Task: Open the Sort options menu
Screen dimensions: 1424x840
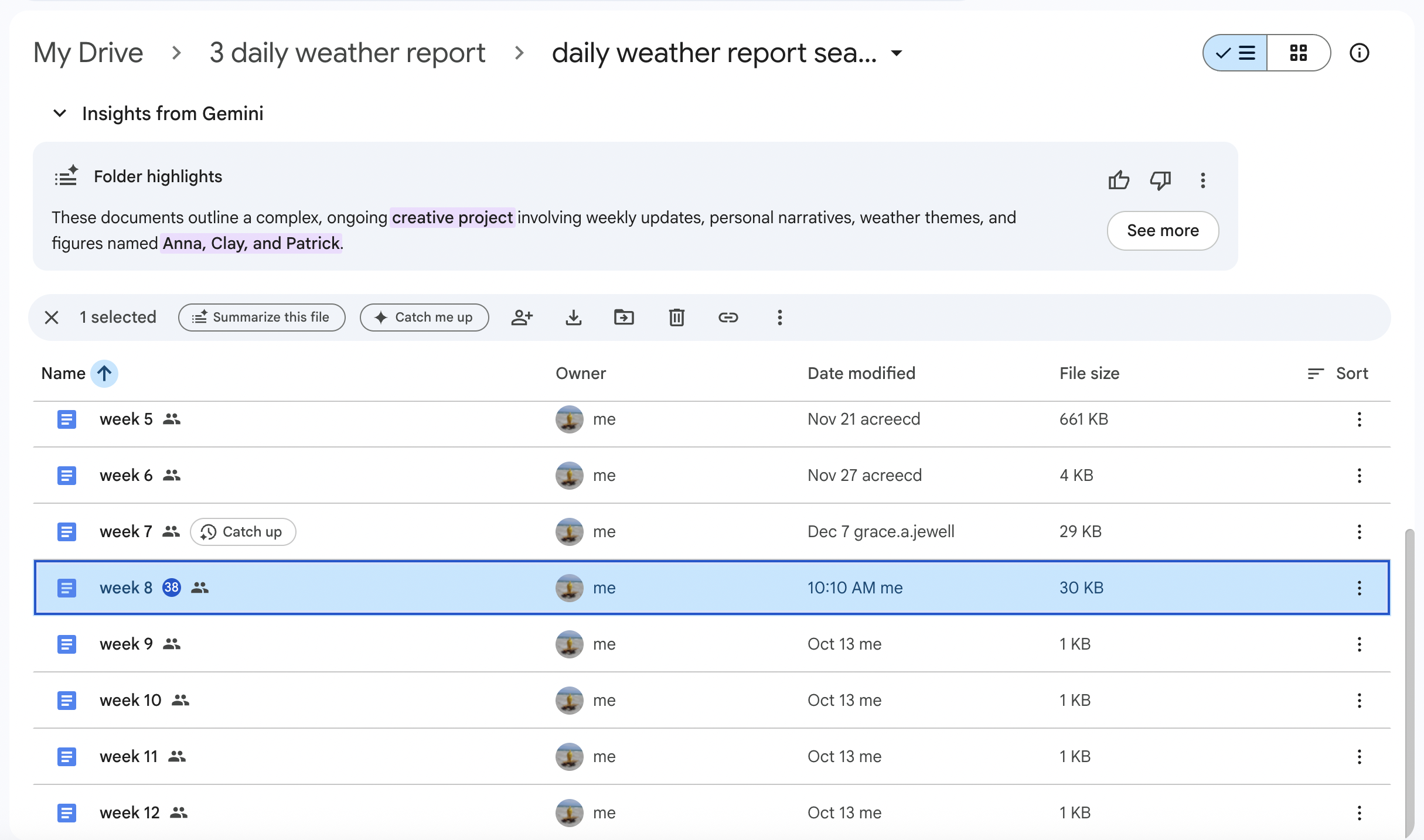Action: click(1338, 373)
